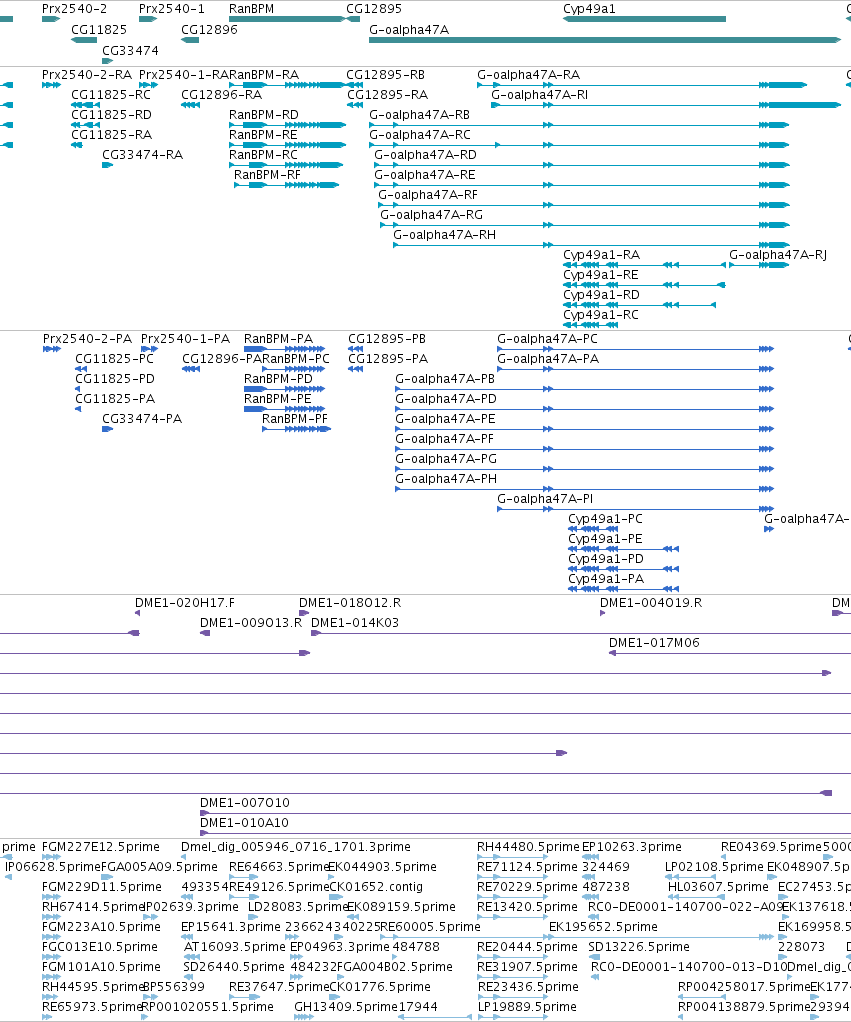The height and width of the screenshot is (1022, 851).
Task: Open transcript label CG12895-RB
Action: click(x=385, y=75)
